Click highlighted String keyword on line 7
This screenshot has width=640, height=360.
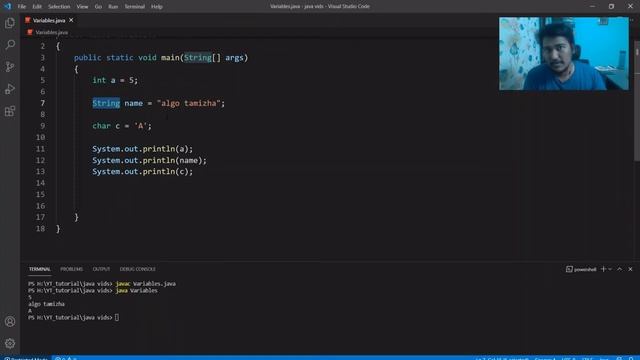pyautogui.click(x=106, y=103)
